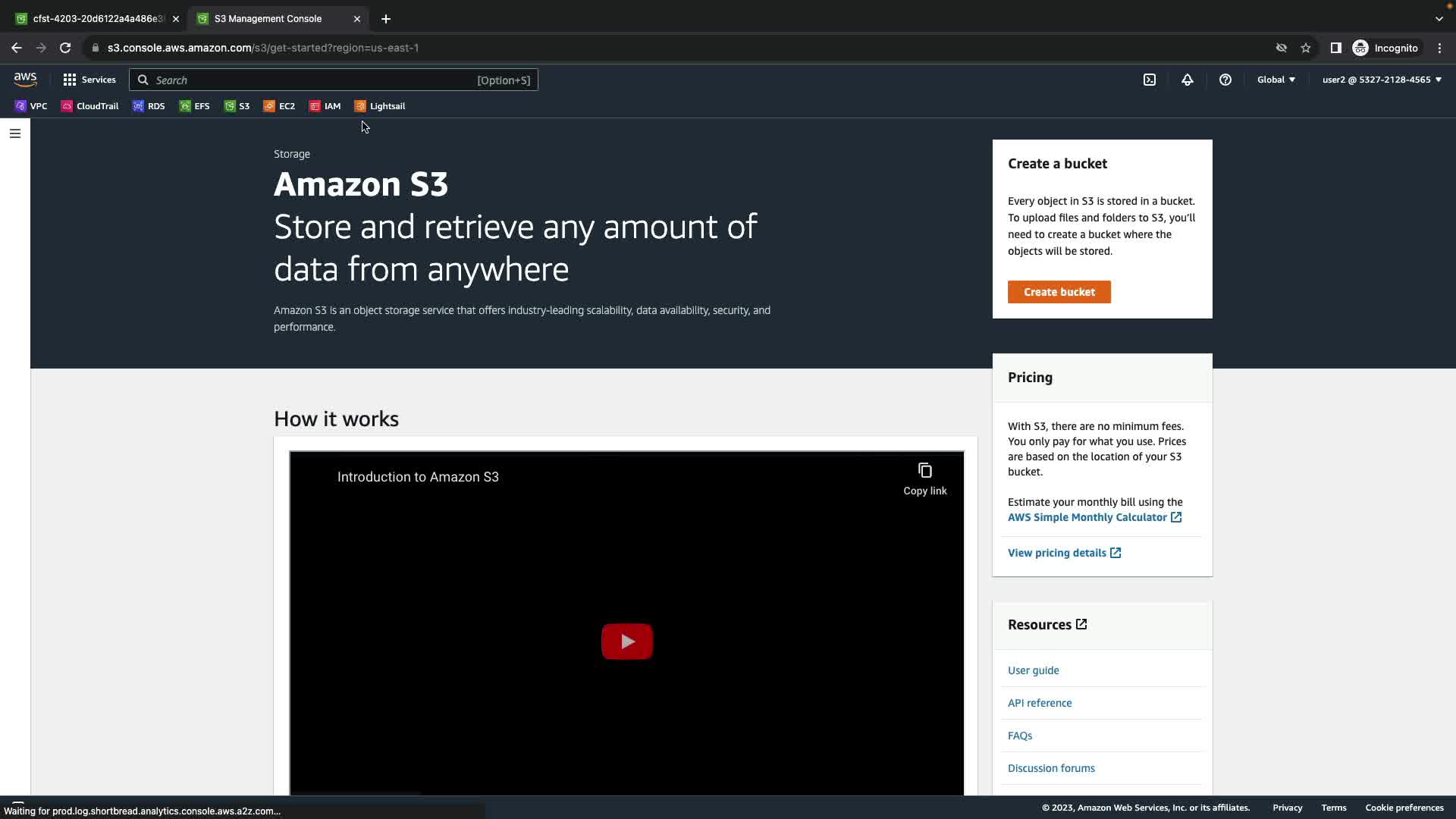Viewport: 1456px width, 819px height.
Task: Click the AWS logo home icon
Action: tap(25, 80)
